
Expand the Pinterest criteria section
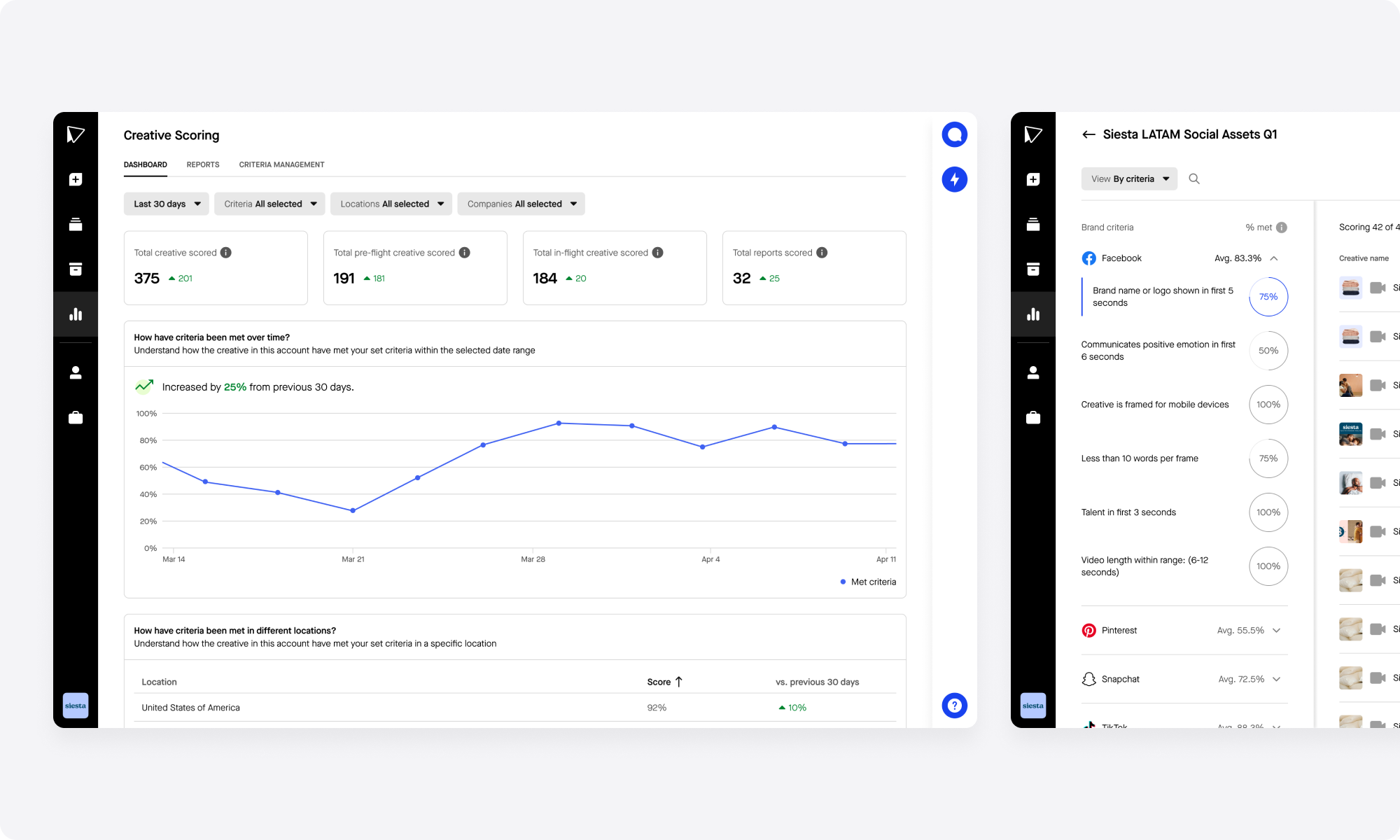click(1276, 631)
